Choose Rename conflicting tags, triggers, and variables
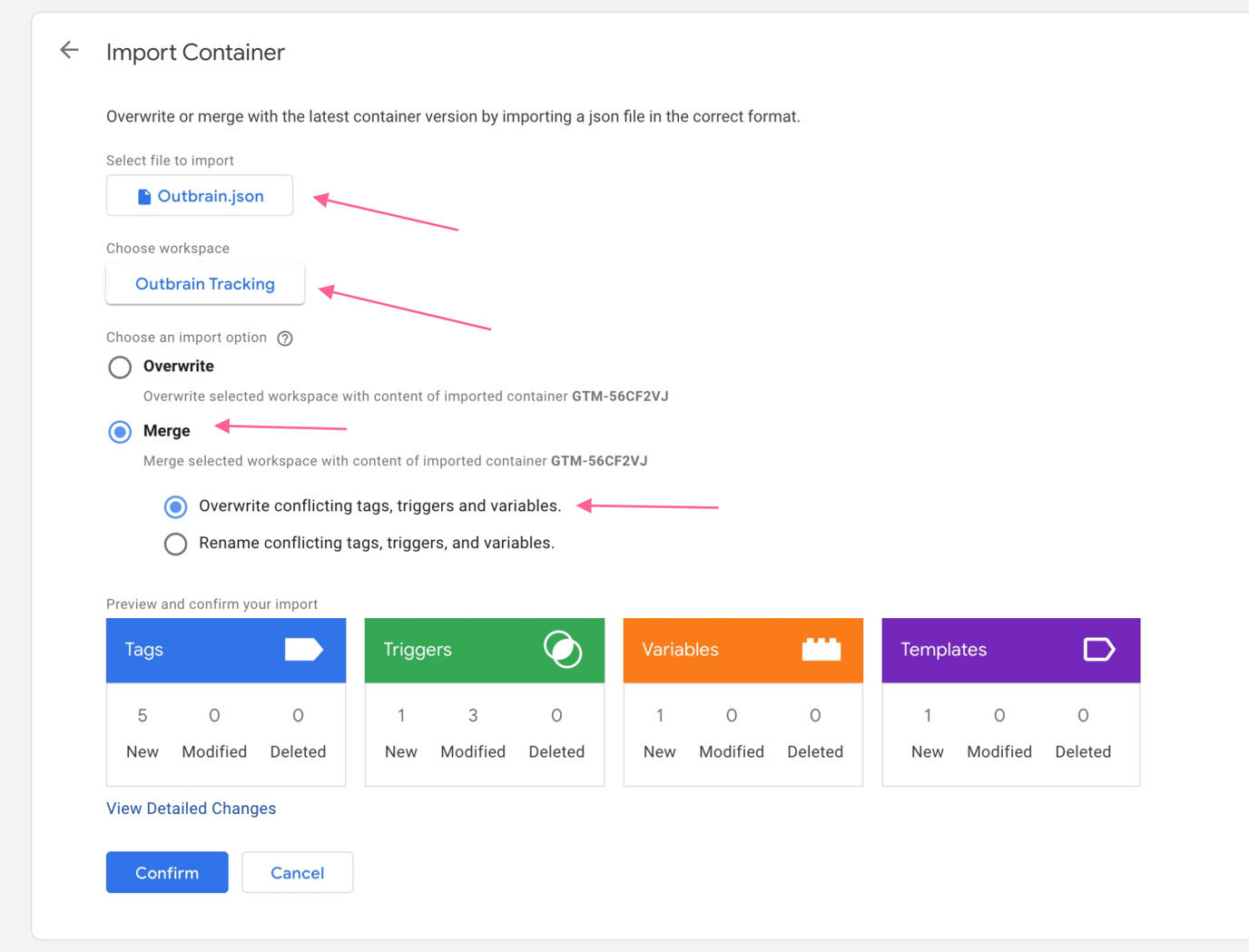 pyautogui.click(x=175, y=544)
